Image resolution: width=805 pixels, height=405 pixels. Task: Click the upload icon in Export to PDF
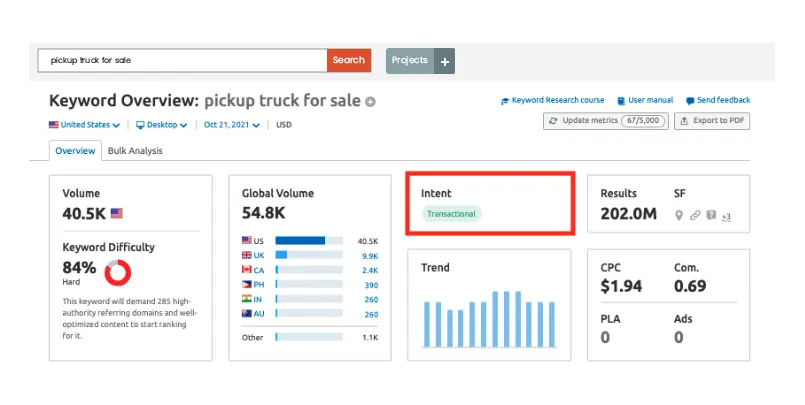pos(684,121)
